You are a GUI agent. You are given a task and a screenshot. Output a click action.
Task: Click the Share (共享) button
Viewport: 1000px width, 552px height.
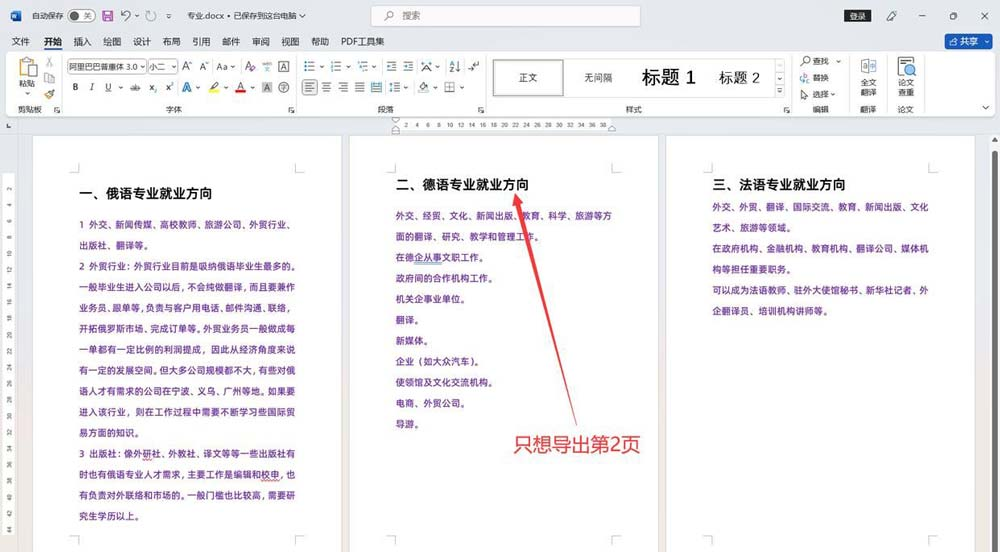point(968,41)
